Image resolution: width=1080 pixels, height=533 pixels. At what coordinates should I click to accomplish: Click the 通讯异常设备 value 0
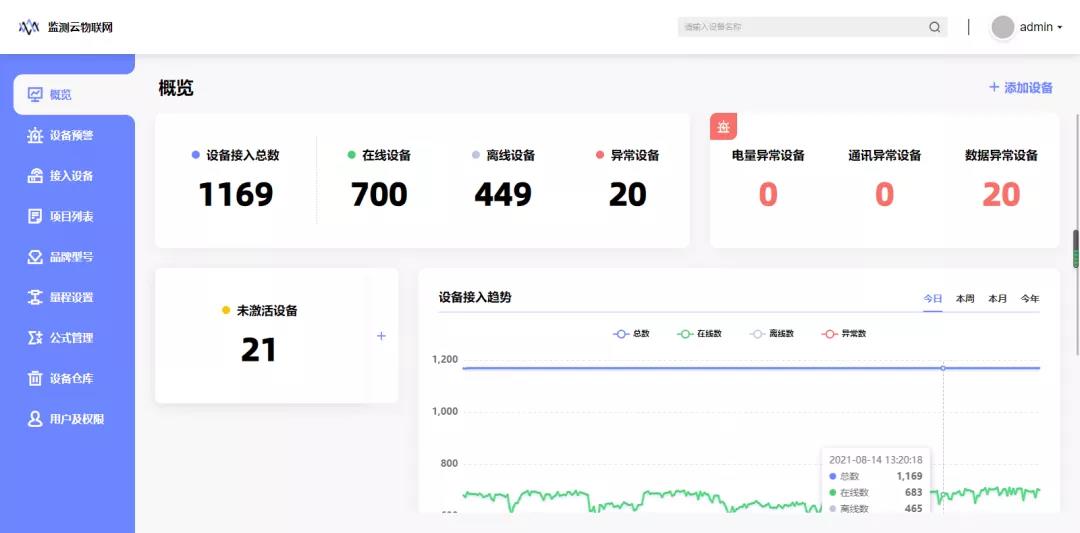pyautogui.click(x=884, y=194)
